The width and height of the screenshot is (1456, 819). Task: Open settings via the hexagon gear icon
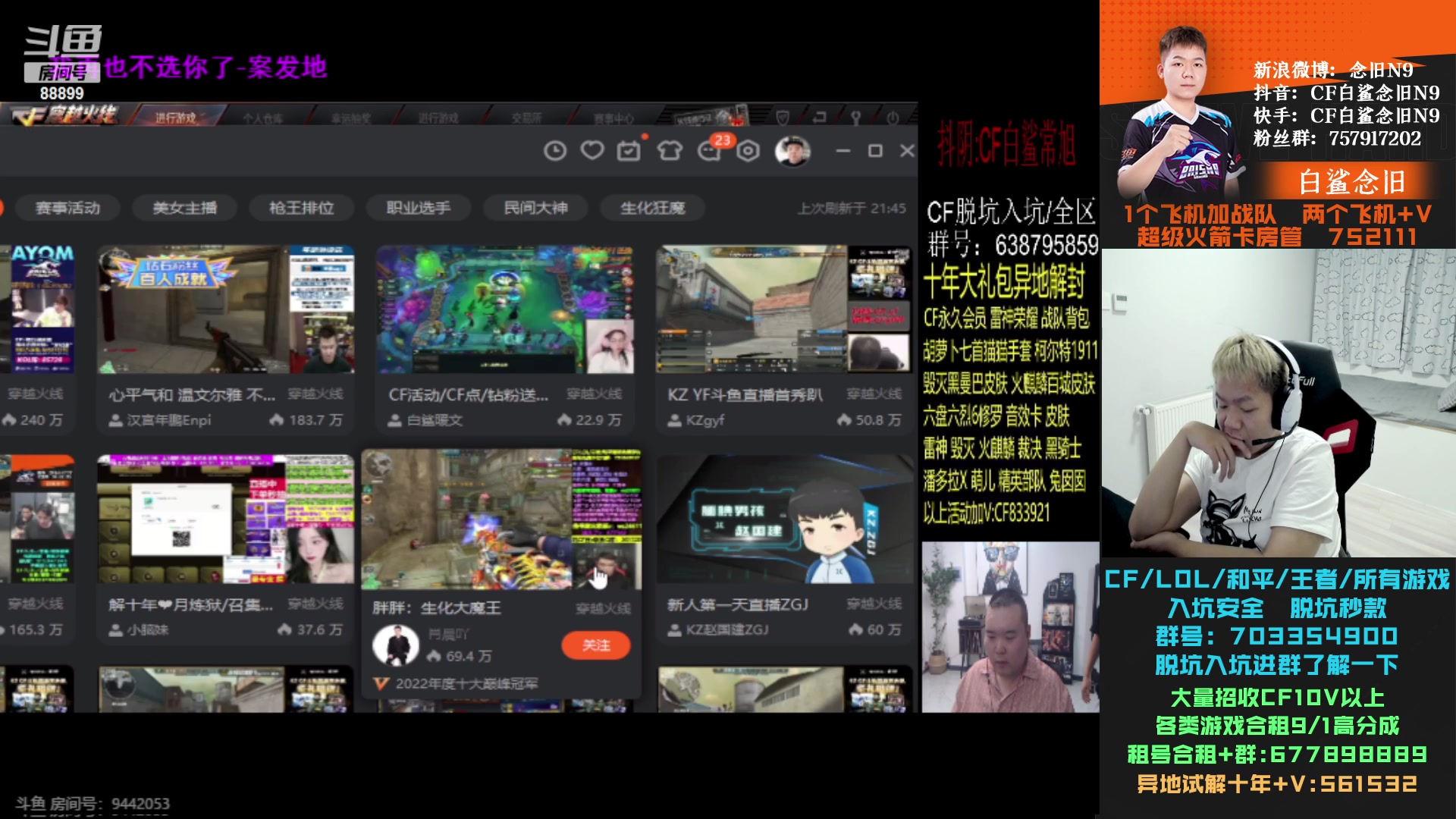pos(747,150)
